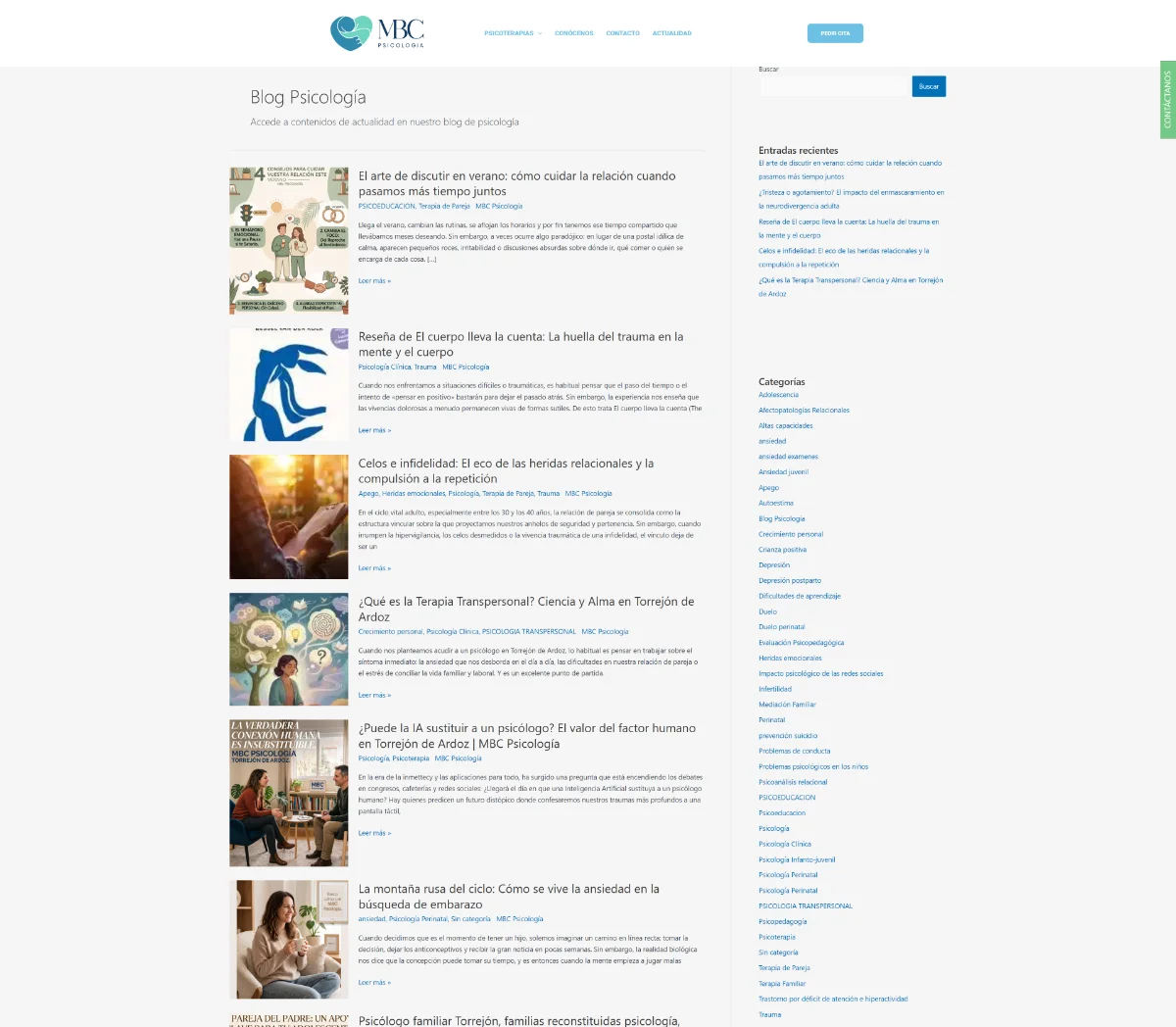Click Psicología Clínica tag under El cuerpo article
Viewport: 1176px width, 1027px height.
tap(384, 367)
